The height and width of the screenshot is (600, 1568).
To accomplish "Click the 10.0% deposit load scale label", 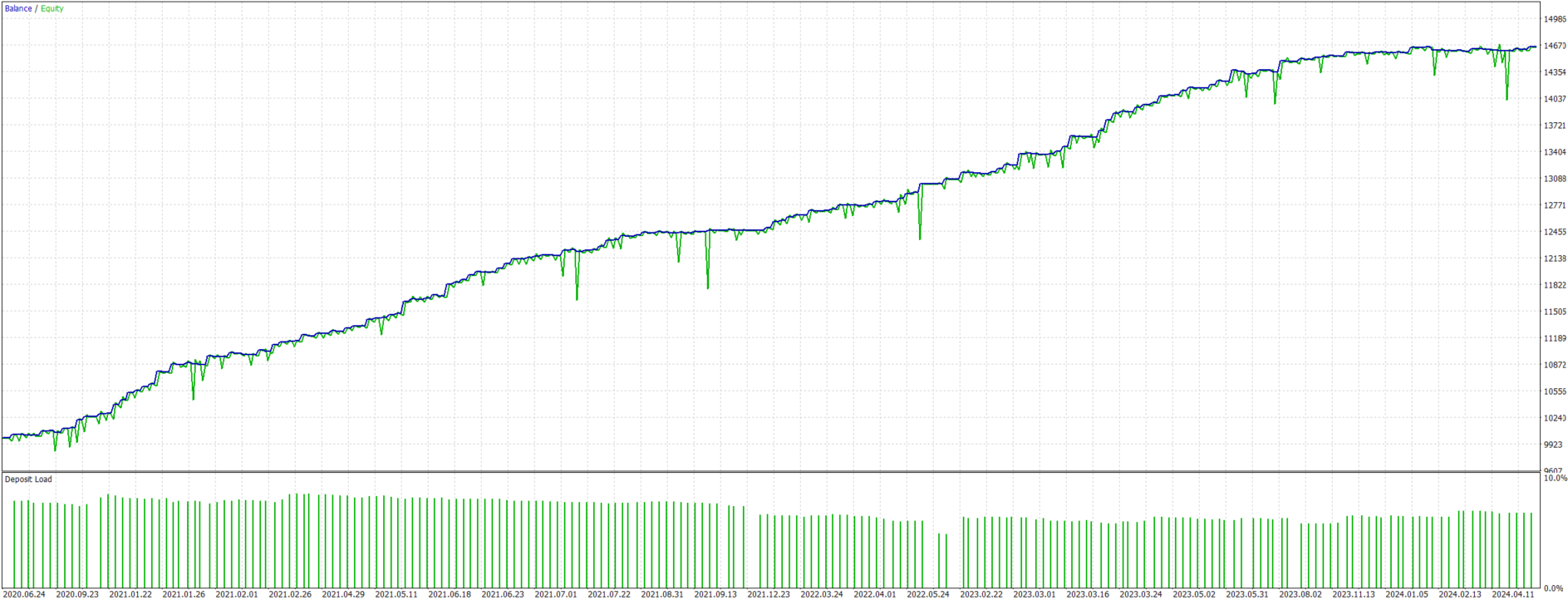I will 1555,479.
